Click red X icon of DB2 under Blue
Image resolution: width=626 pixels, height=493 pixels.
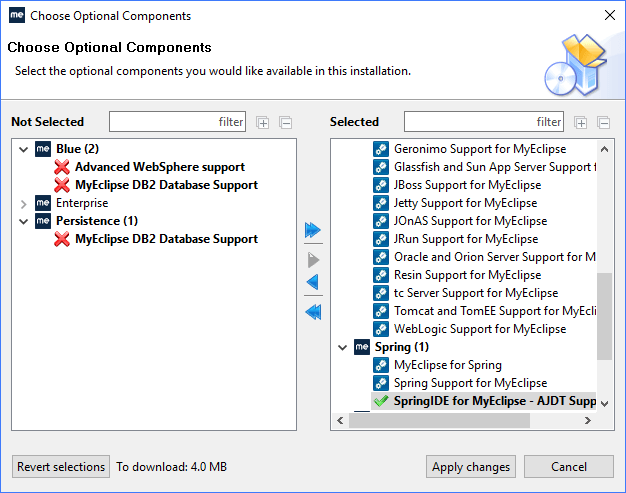pos(62,185)
